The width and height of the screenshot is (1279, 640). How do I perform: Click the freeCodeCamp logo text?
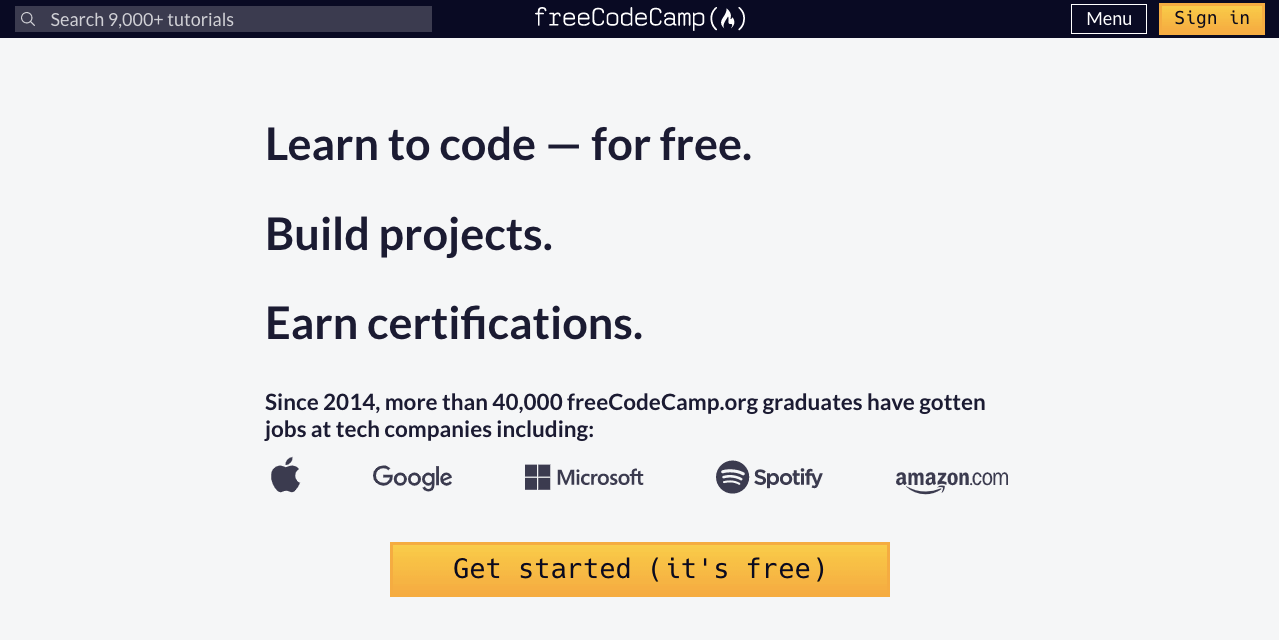620,18
